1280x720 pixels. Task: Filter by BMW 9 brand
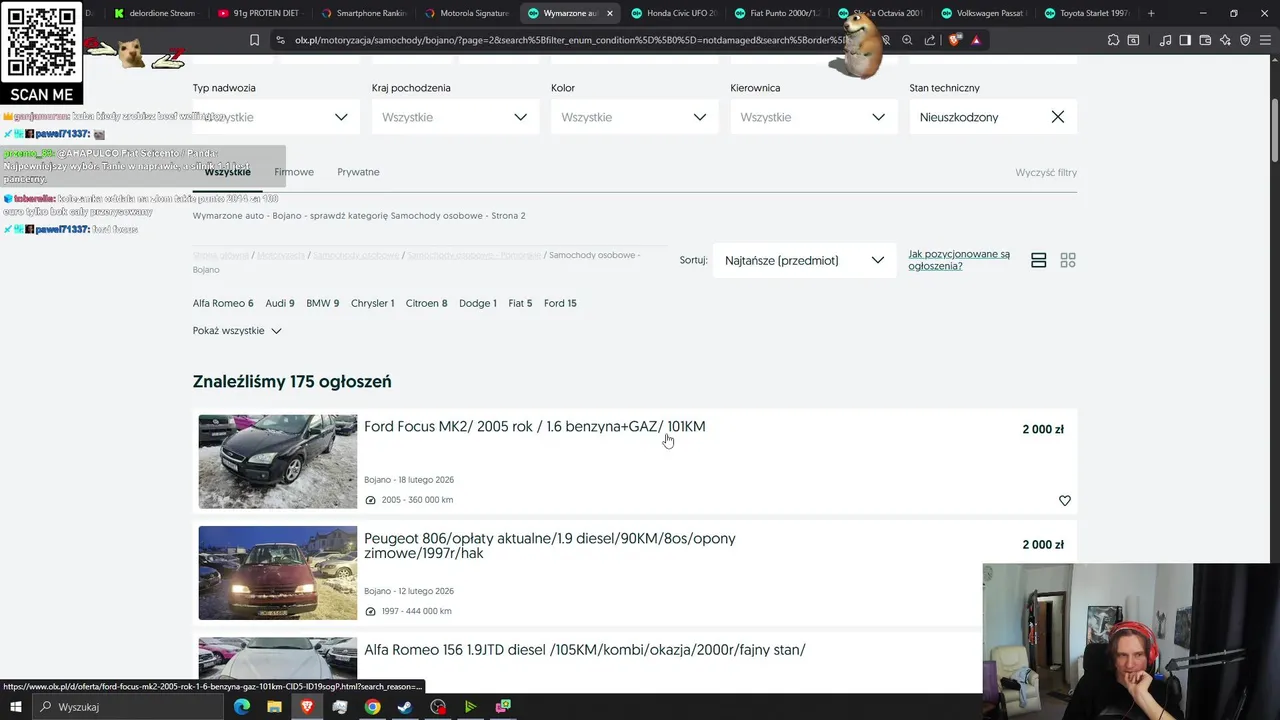pos(322,303)
